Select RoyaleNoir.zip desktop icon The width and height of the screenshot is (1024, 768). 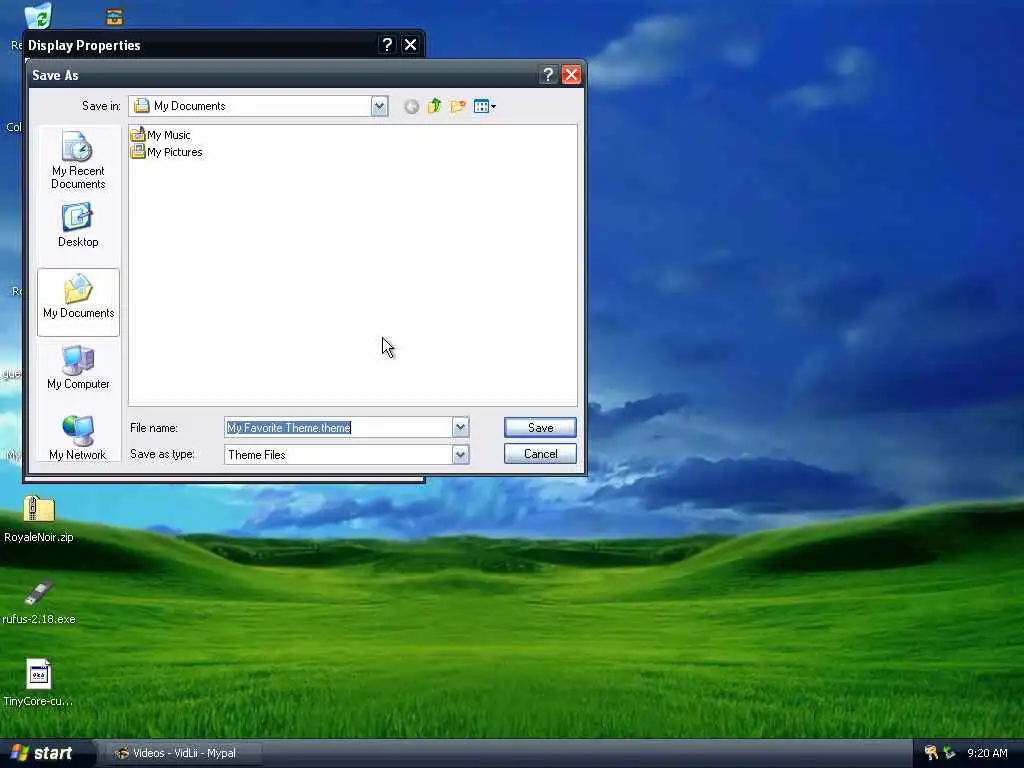(39, 520)
